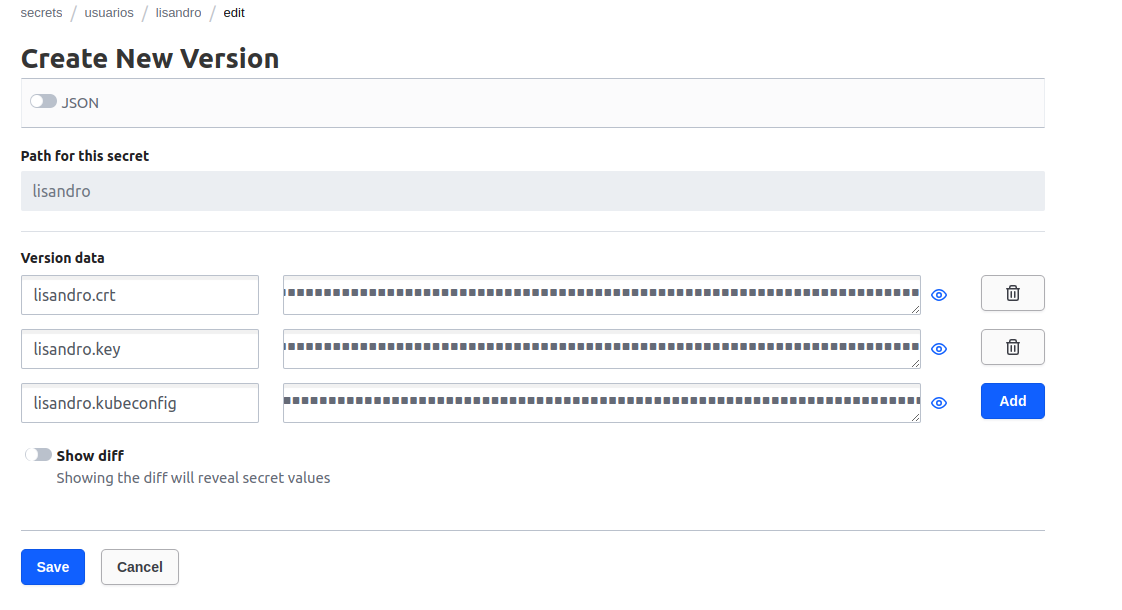Edit the lisandro.kubeconfig key name field
Image resolution: width=1122 pixels, height=610 pixels.
pyautogui.click(x=140, y=403)
